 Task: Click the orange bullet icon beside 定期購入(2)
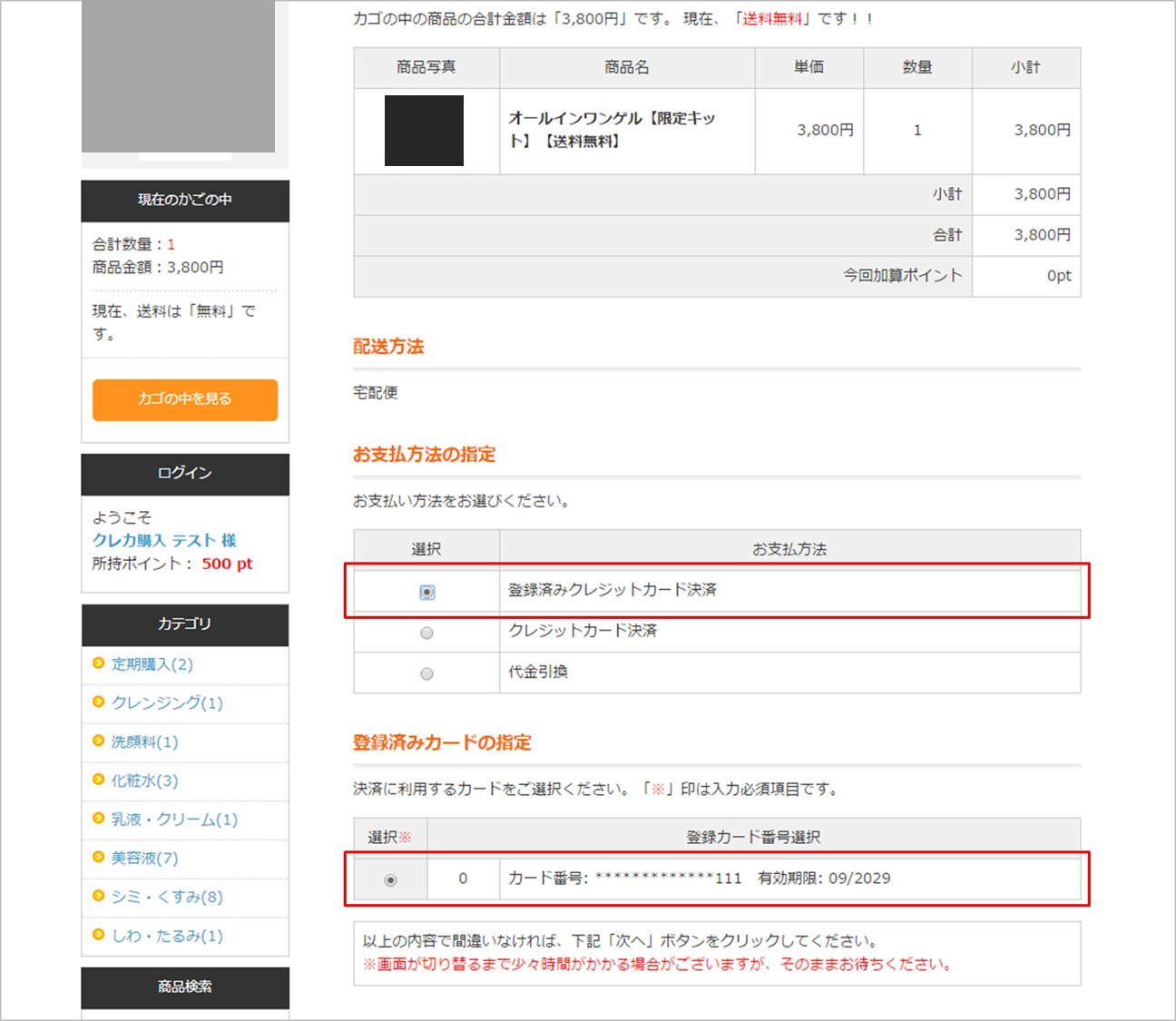pyautogui.click(x=99, y=663)
